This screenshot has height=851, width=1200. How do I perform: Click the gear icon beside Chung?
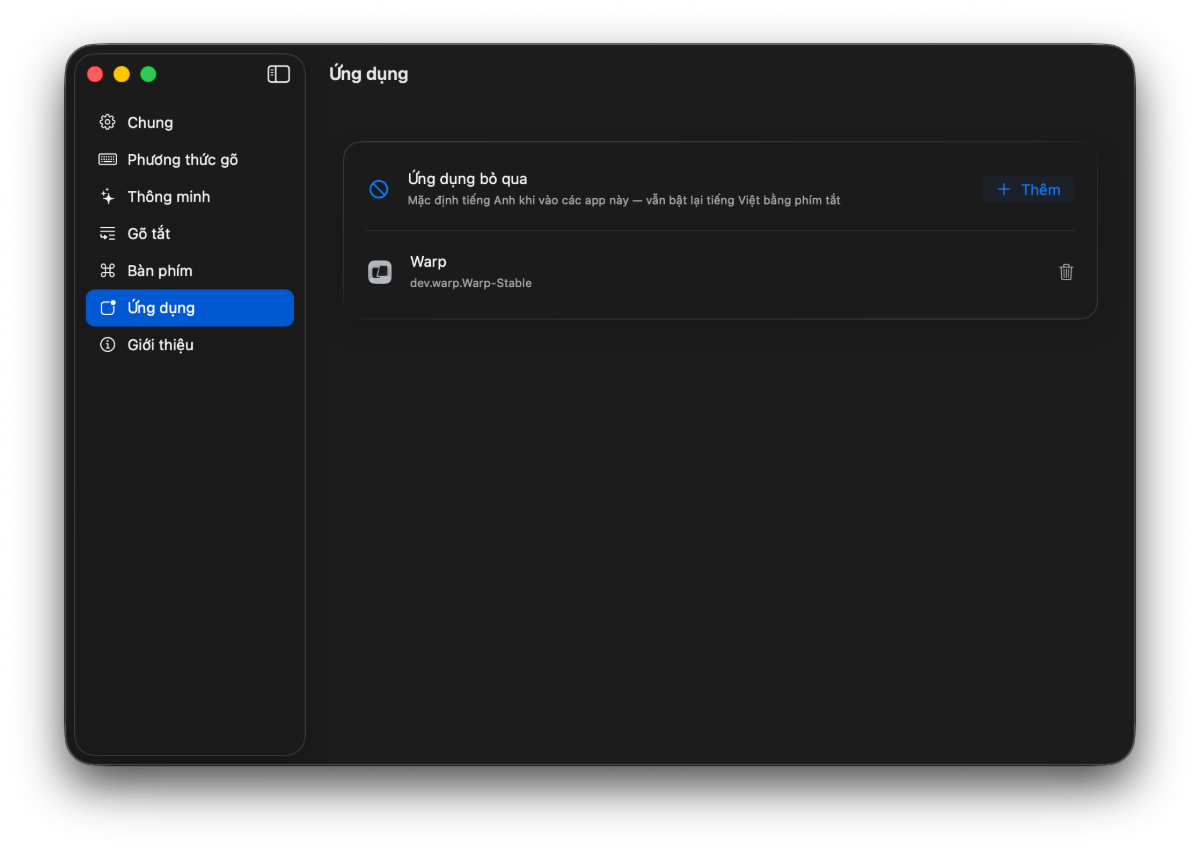108,122
